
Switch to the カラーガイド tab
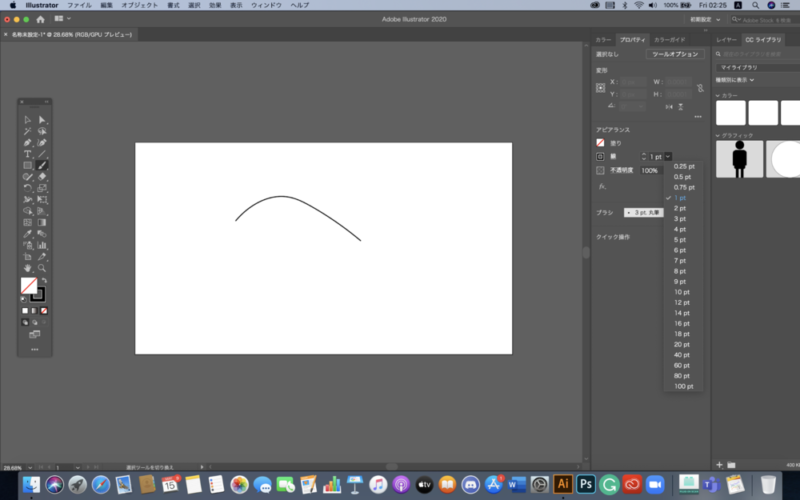[x=669, y=40]
